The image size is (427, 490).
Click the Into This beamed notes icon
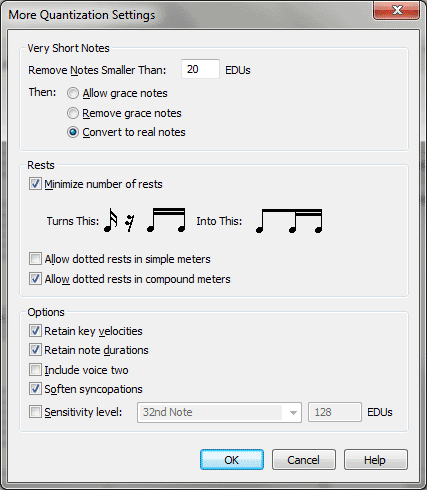coord(289,221)
